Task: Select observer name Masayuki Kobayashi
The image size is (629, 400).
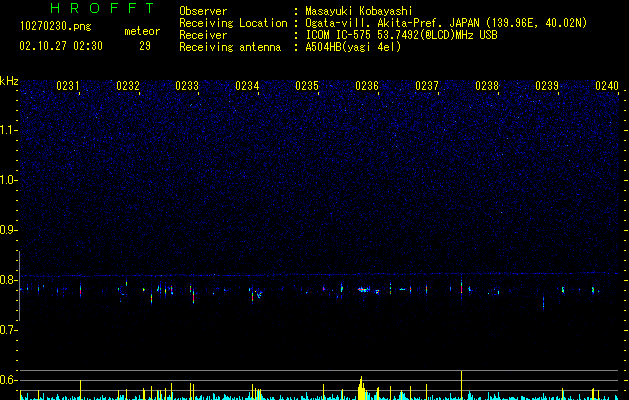Action: (x=359, y=11)
